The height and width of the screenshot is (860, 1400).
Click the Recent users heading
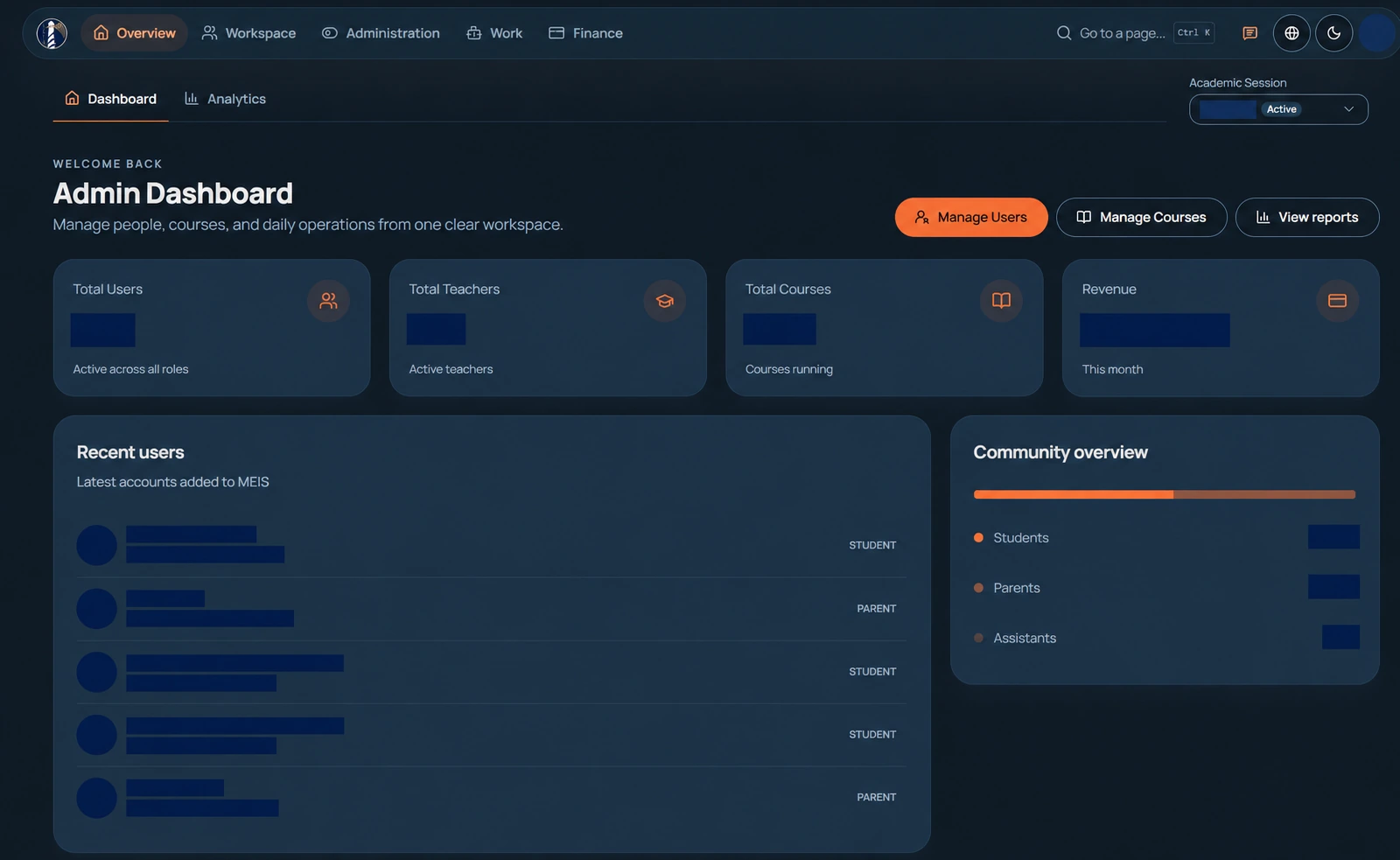130,452
